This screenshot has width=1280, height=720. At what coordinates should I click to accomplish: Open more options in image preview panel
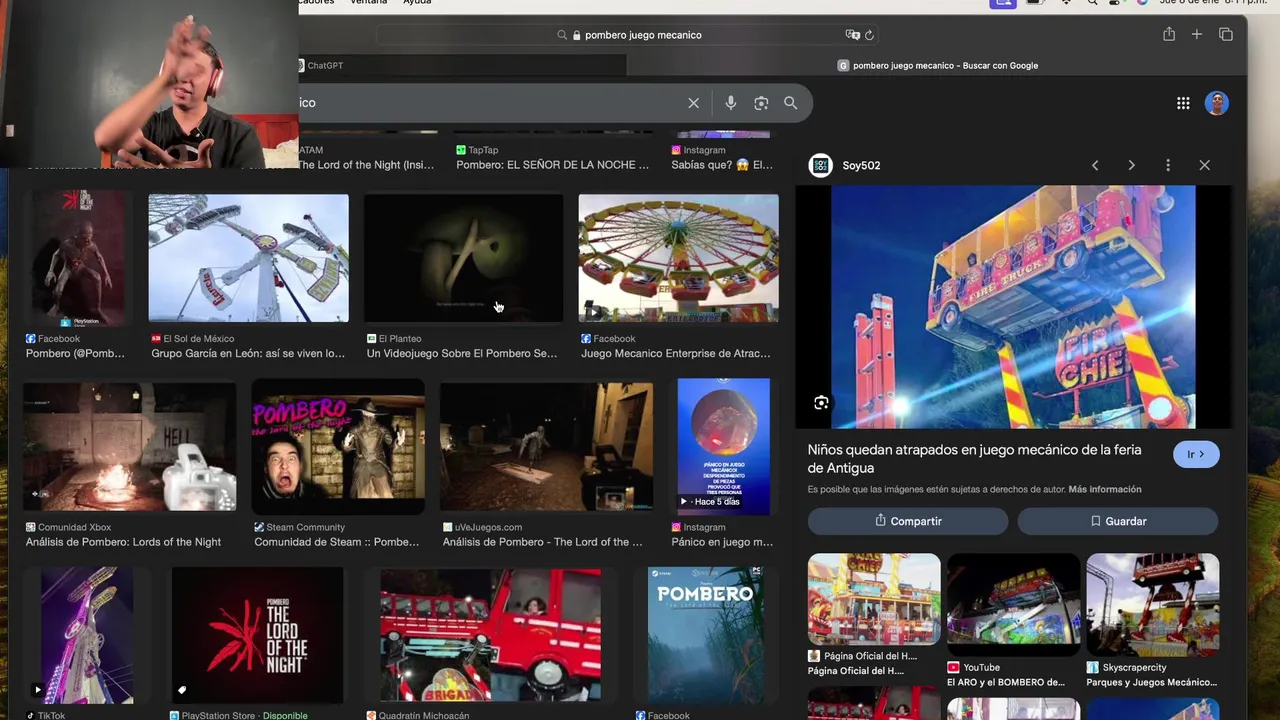point(1168,166)
